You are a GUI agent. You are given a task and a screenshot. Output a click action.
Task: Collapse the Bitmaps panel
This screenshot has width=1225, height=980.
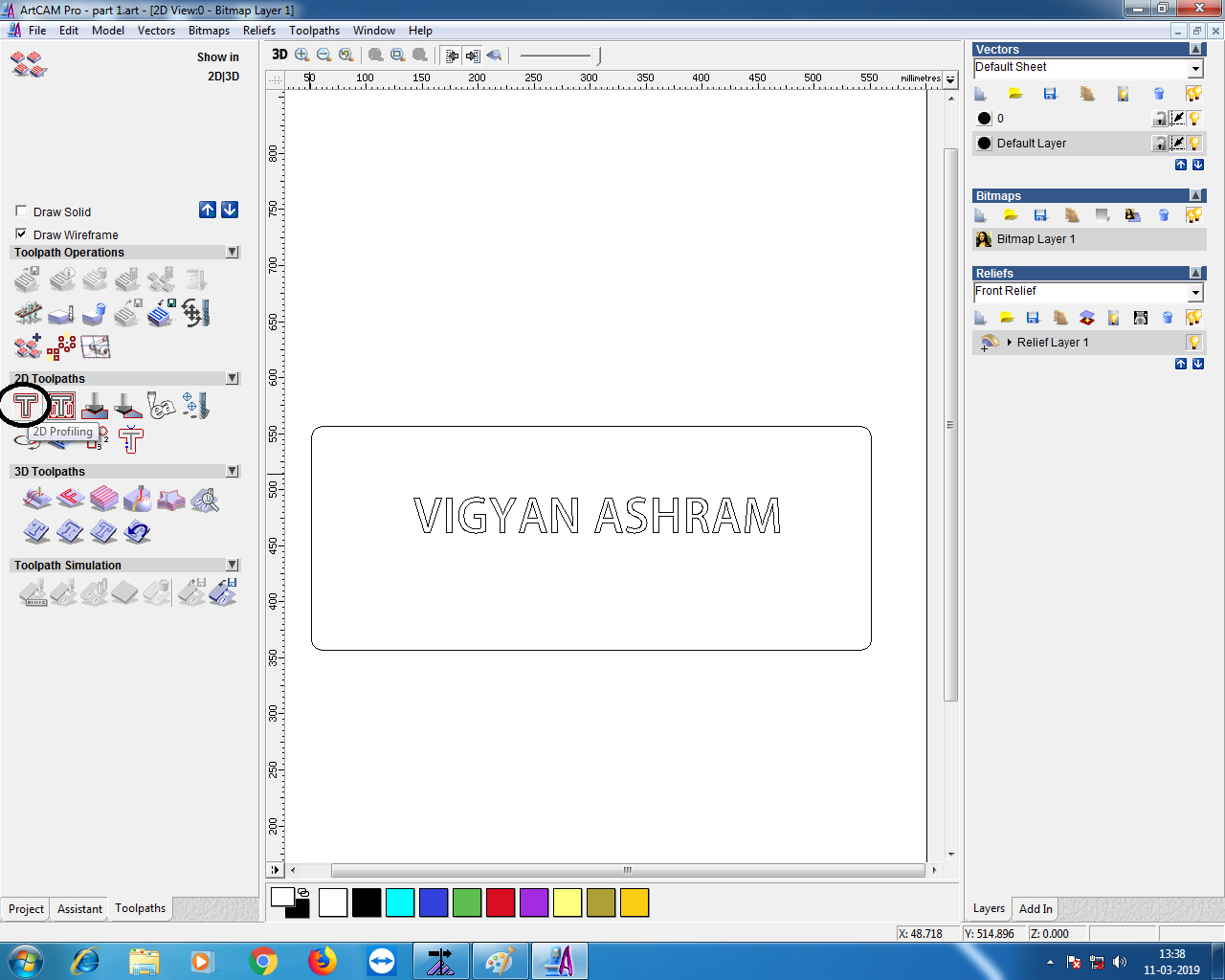1195,195
